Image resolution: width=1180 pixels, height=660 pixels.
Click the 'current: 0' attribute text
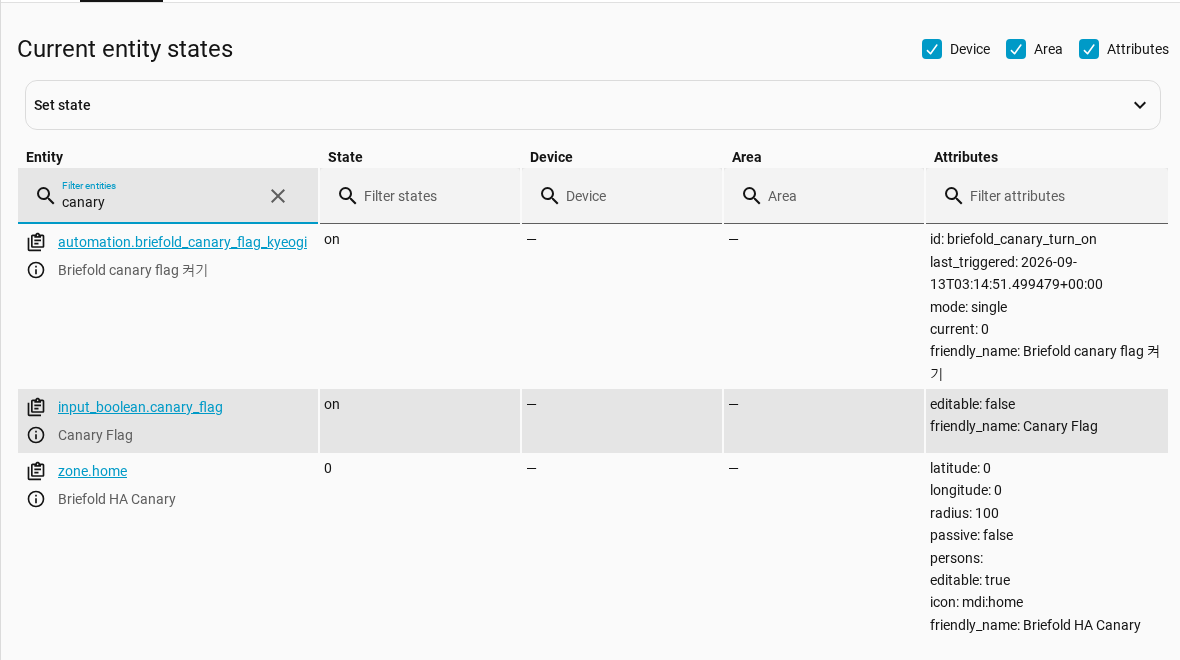point(959,329)
